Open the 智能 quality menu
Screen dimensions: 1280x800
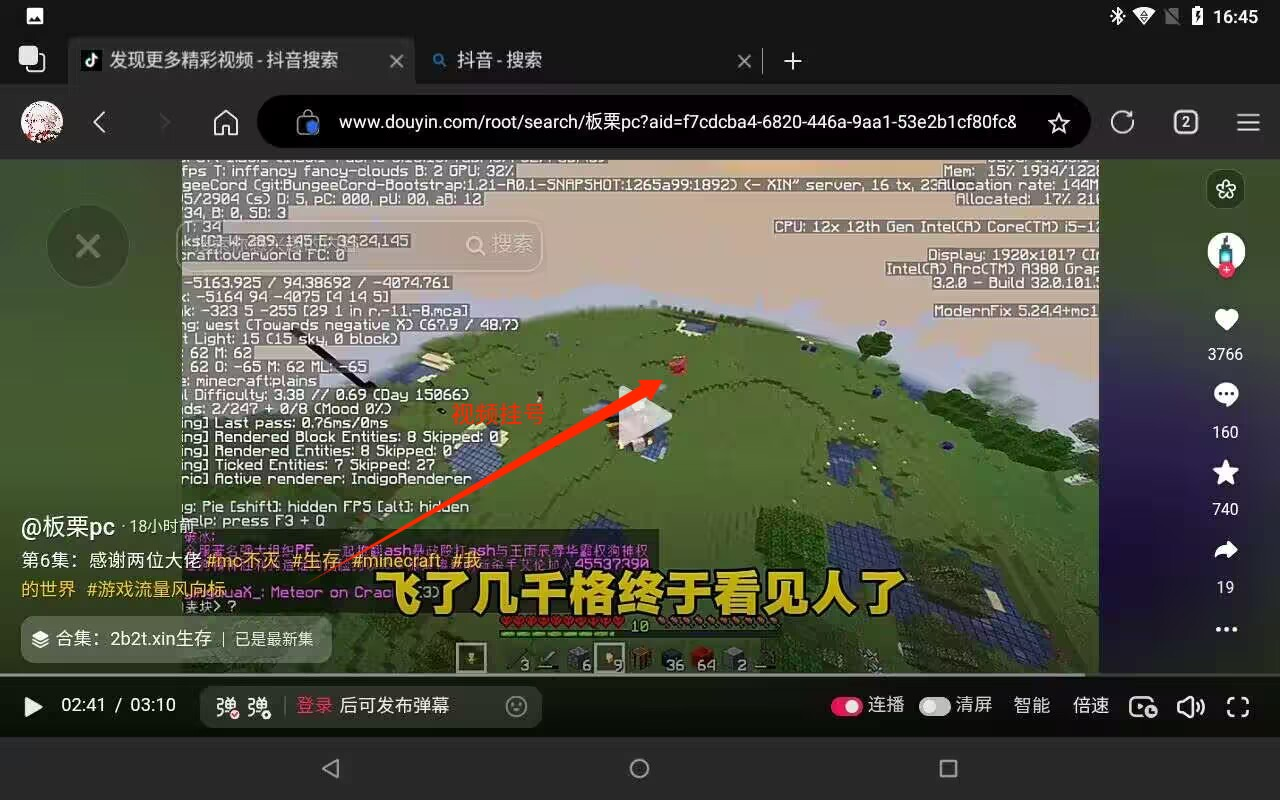[x=1032, y=706]
